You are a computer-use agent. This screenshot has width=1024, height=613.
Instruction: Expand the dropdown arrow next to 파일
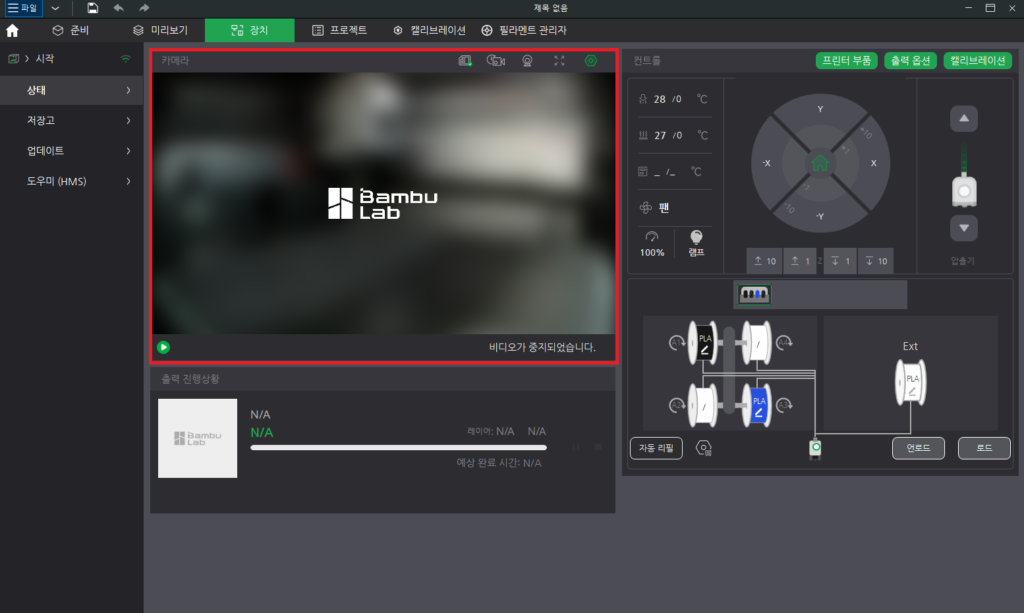tap(56, 8)
